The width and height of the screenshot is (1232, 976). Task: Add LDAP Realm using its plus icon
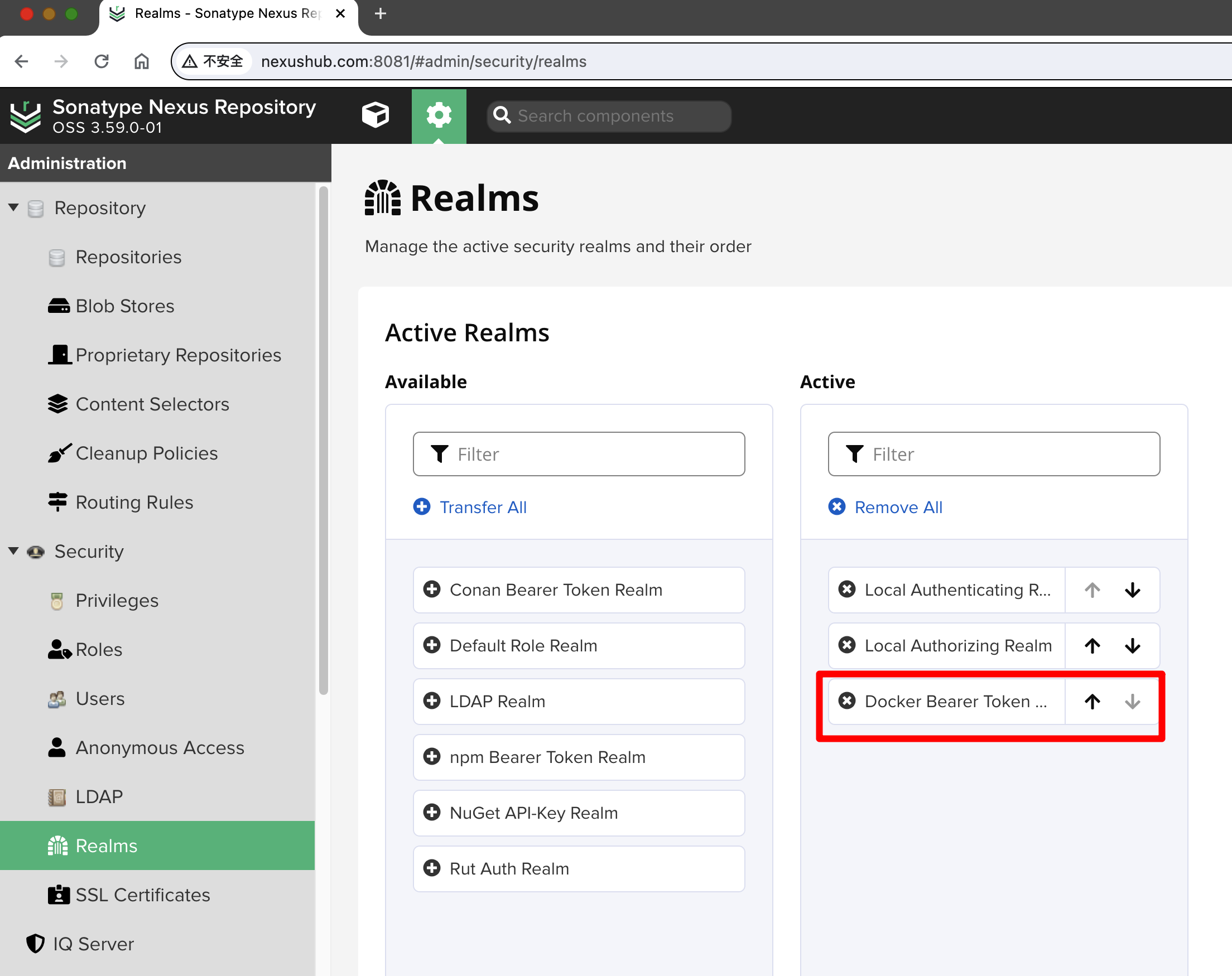432,700
